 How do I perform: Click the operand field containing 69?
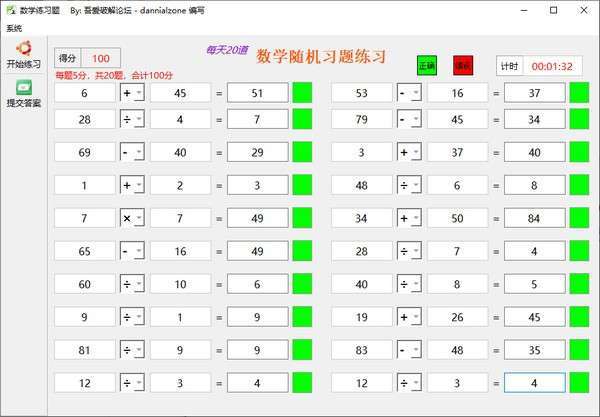click(x=85, y=152)
